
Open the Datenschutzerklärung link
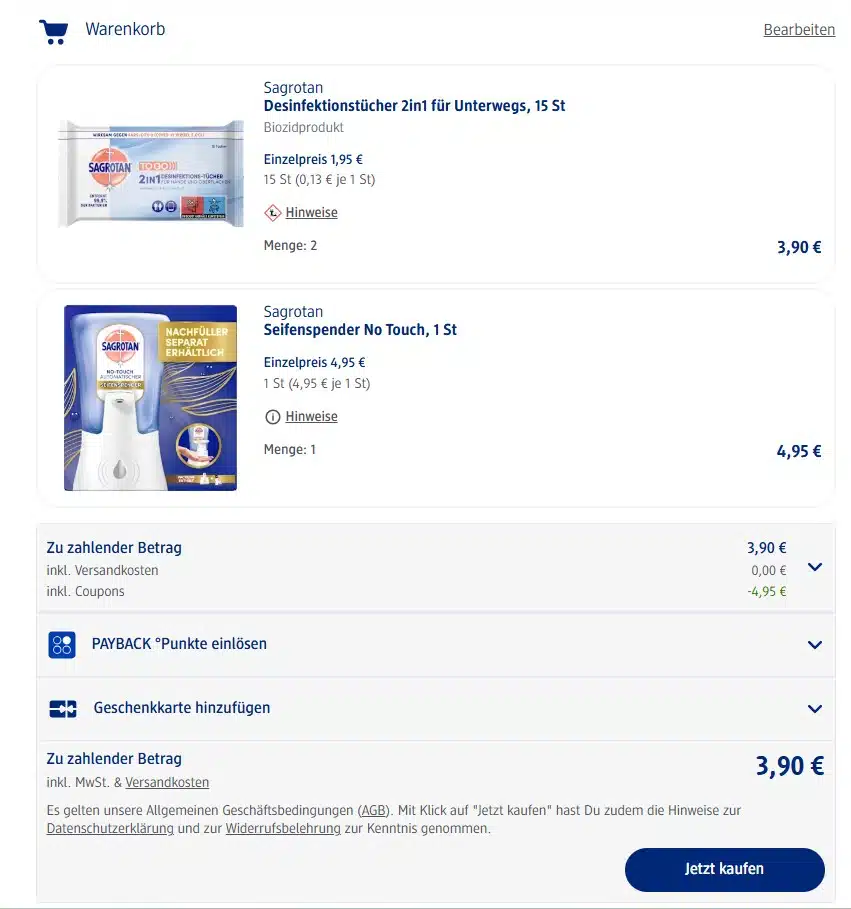(x=110, y=828)
